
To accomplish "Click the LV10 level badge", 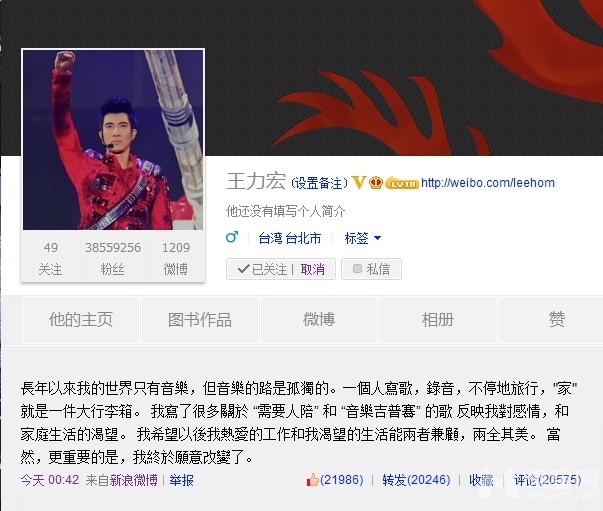I will click(402, 183).
